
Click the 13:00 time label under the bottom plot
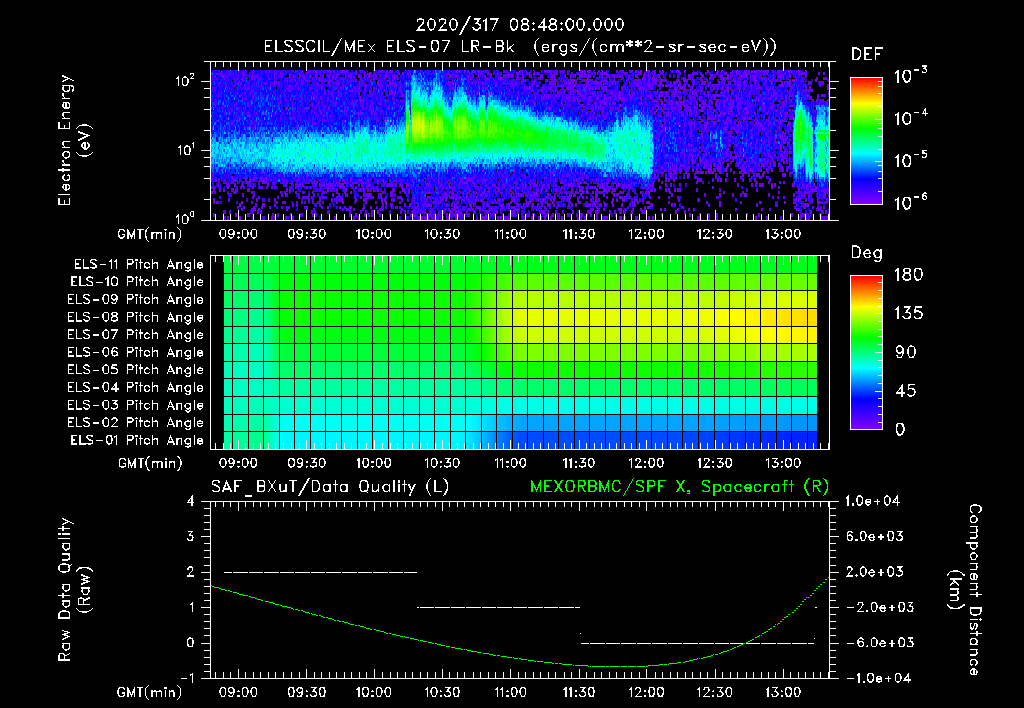pyautogui.click(x=783, y=692)
